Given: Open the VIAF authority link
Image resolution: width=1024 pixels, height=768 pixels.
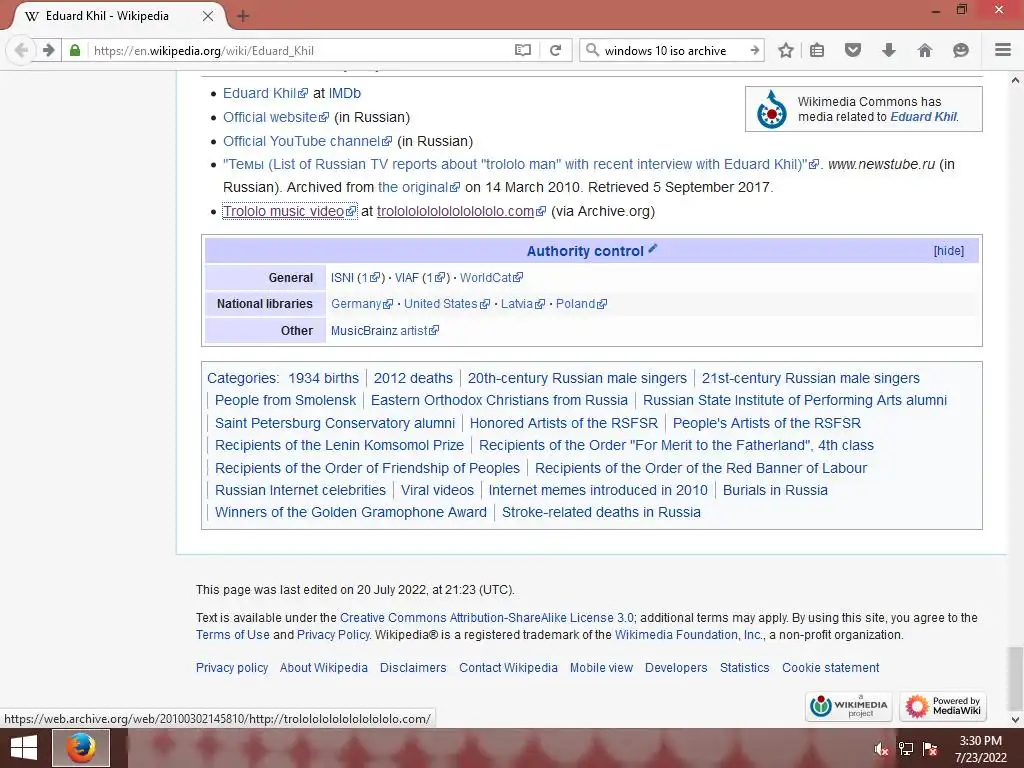Looking at the screenshot, I should (406, 278).
